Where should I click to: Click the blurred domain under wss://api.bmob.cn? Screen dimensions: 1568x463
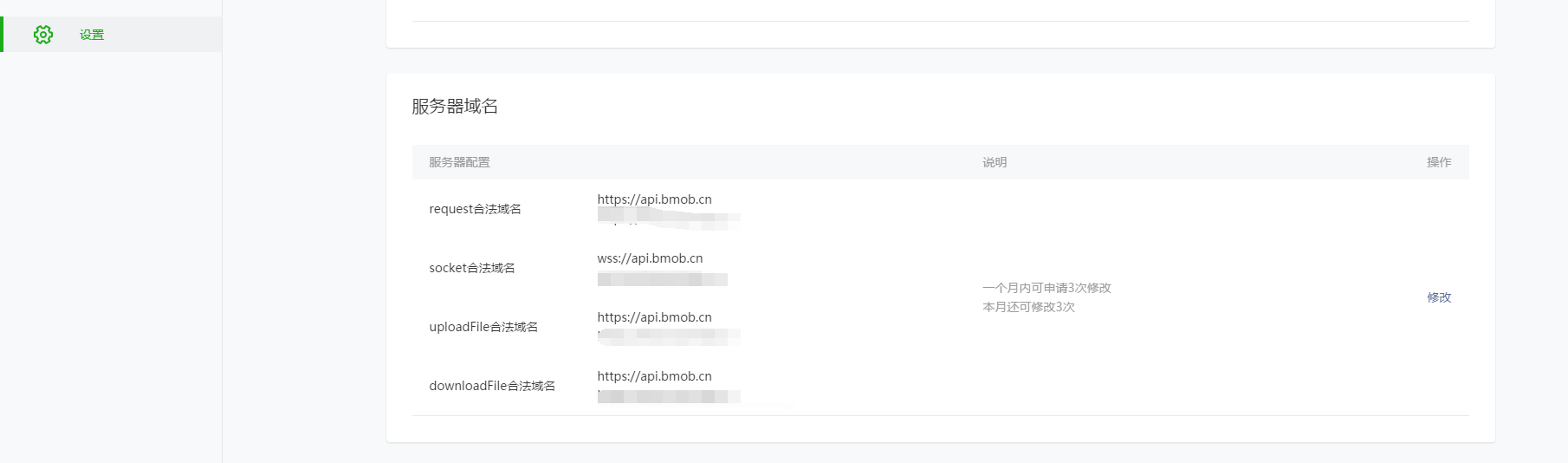(662, 279)
